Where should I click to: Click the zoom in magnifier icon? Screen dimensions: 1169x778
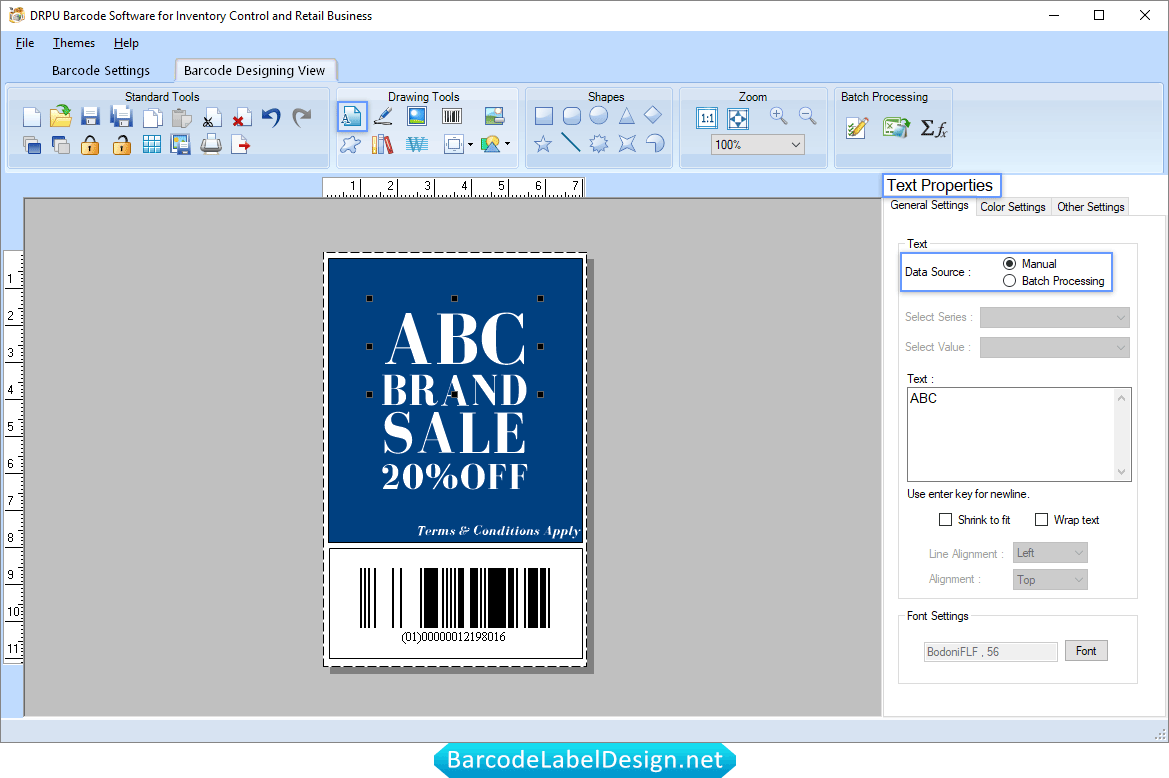click(x=778, y=116)
